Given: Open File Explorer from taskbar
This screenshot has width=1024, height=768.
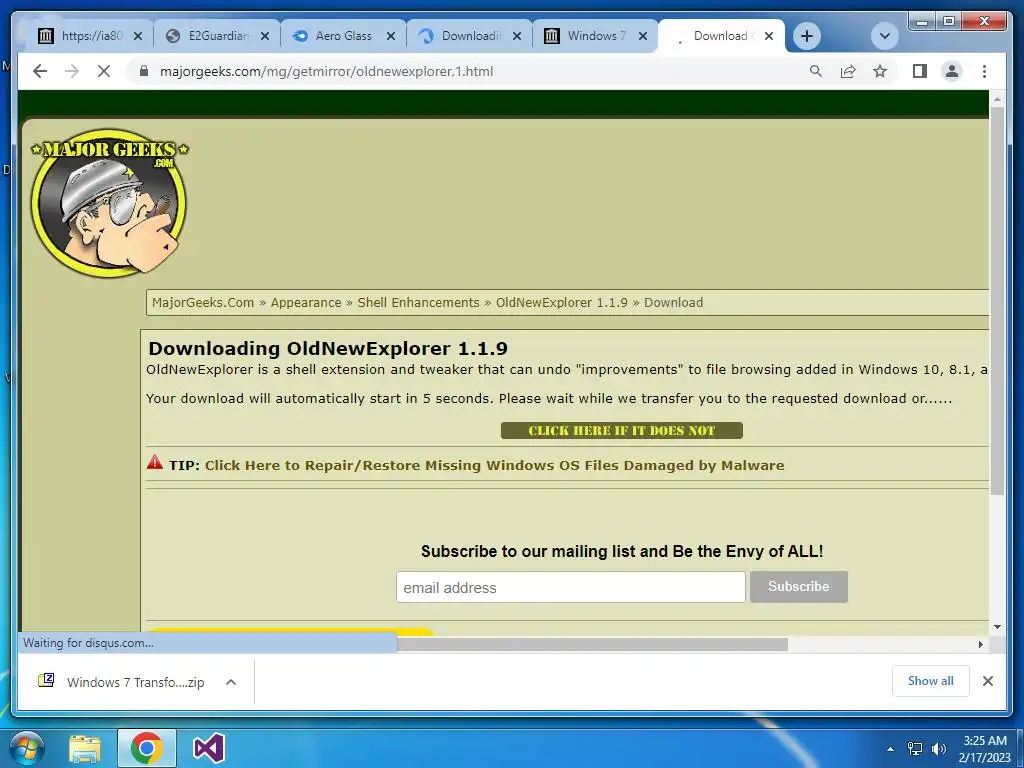Looking at the screenshot, I should 85,748.
